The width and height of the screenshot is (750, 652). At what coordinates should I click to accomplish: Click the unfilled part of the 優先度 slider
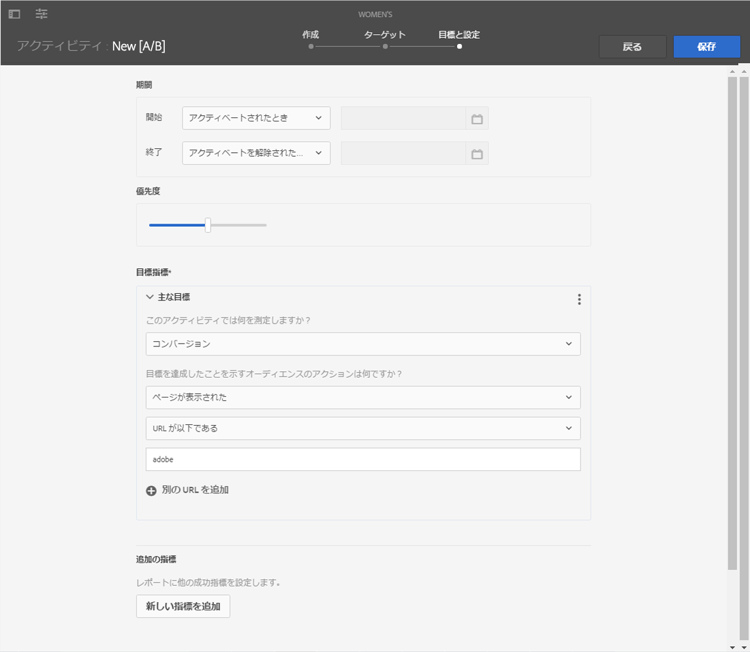[239, 225]
